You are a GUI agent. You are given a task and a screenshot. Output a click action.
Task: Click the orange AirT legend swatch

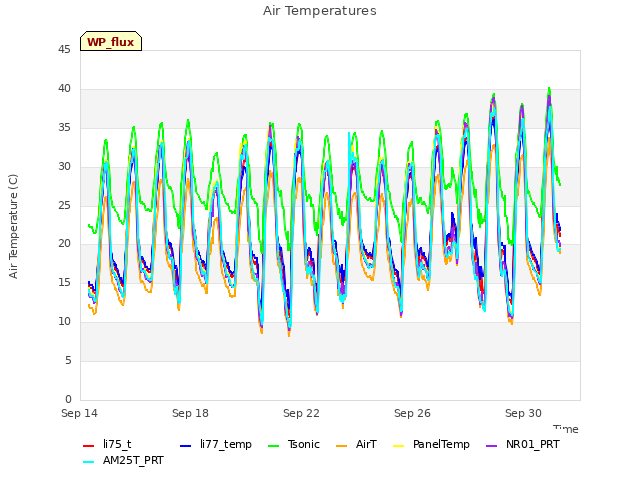[342, 446]
